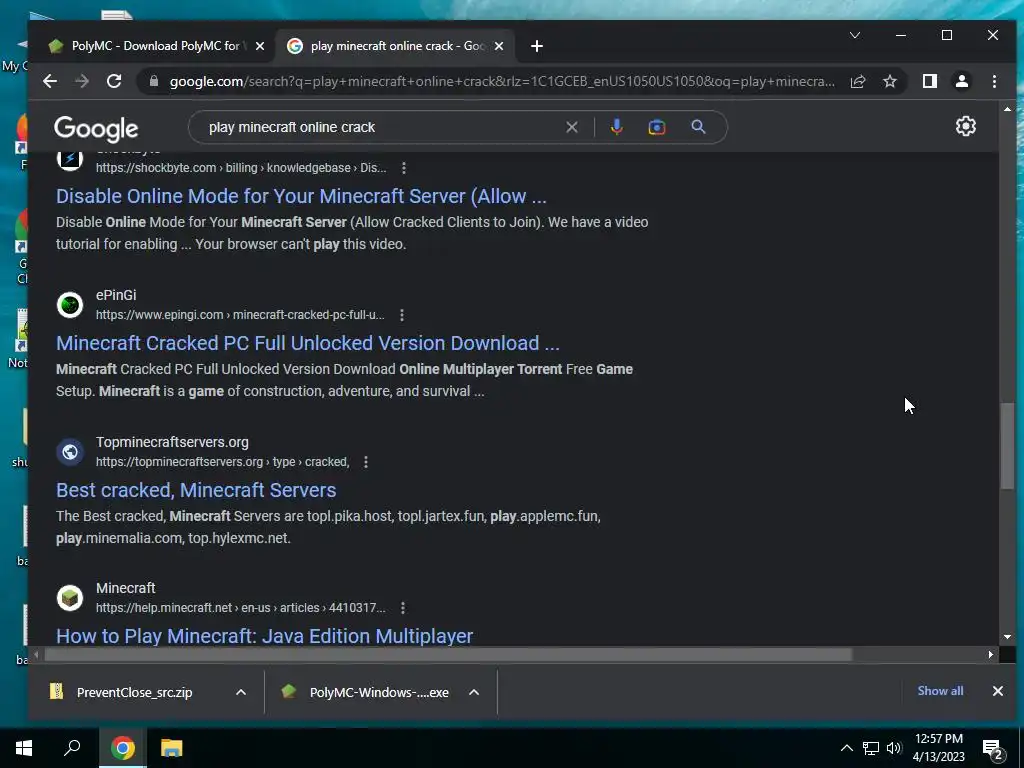Click the epingi.com breadcrumb URL
This screenshot has height=768, width=1024.
pos(240,315)
